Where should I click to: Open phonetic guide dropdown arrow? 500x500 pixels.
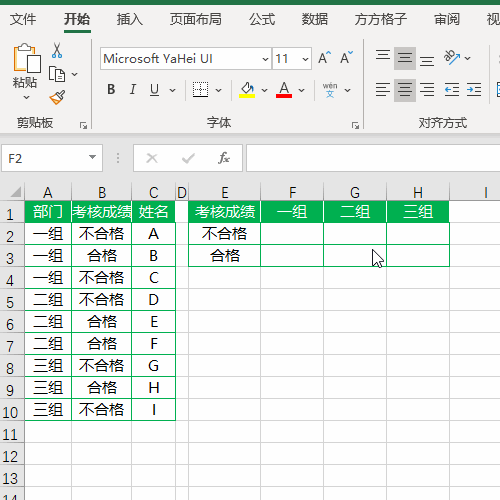coord(347,90)
